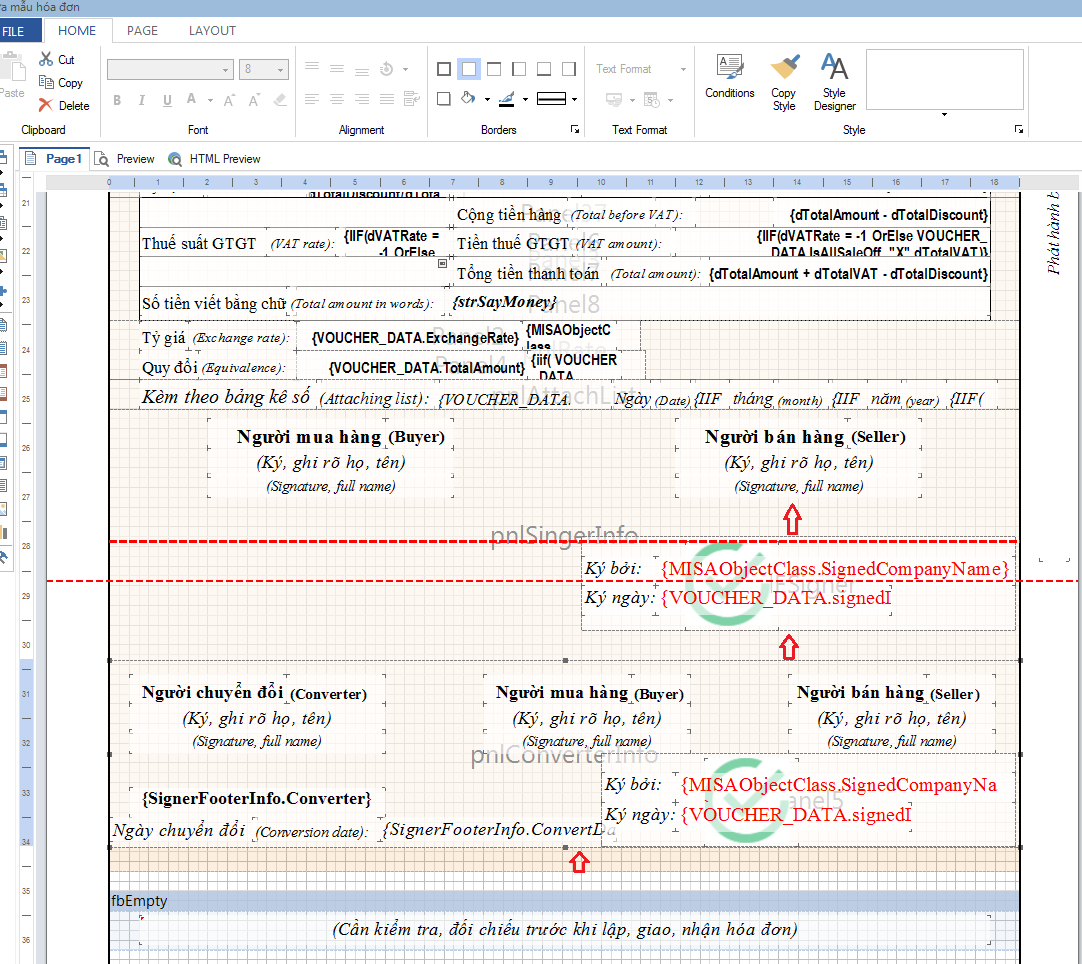1082x964 pixels.
Task: Switch to the PAGE ribbon tab
Action: pyautogui.click(x=142, y=31)
